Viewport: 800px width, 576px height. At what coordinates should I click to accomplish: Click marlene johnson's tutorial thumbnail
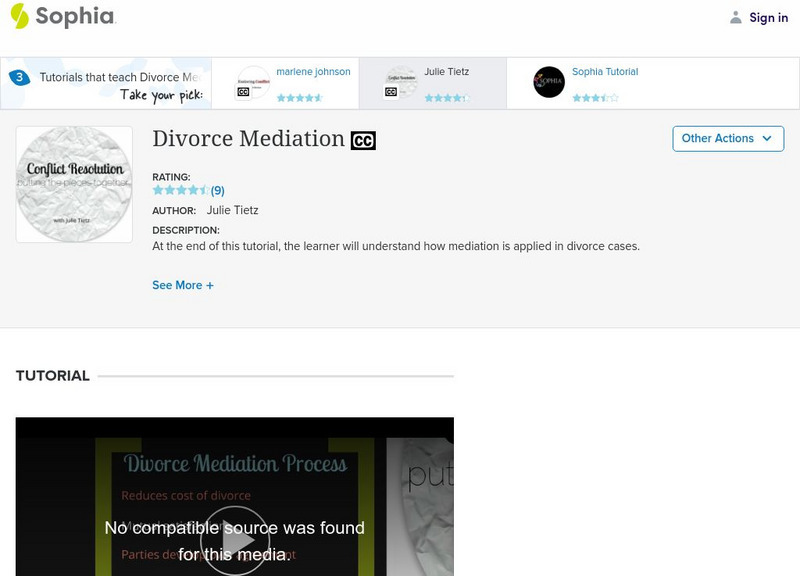(x=254, y=82)
